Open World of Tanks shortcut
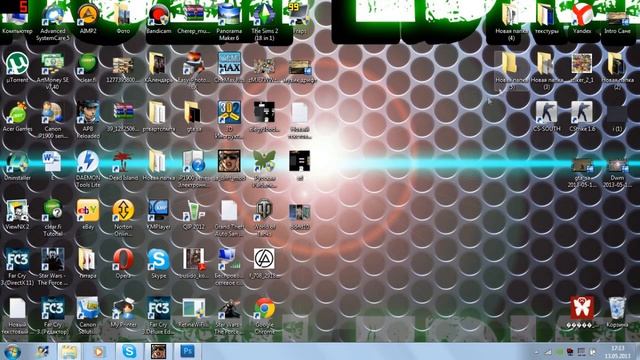This screenshot has height=360, width=640. pyautogui.click(x=264, y=218)
